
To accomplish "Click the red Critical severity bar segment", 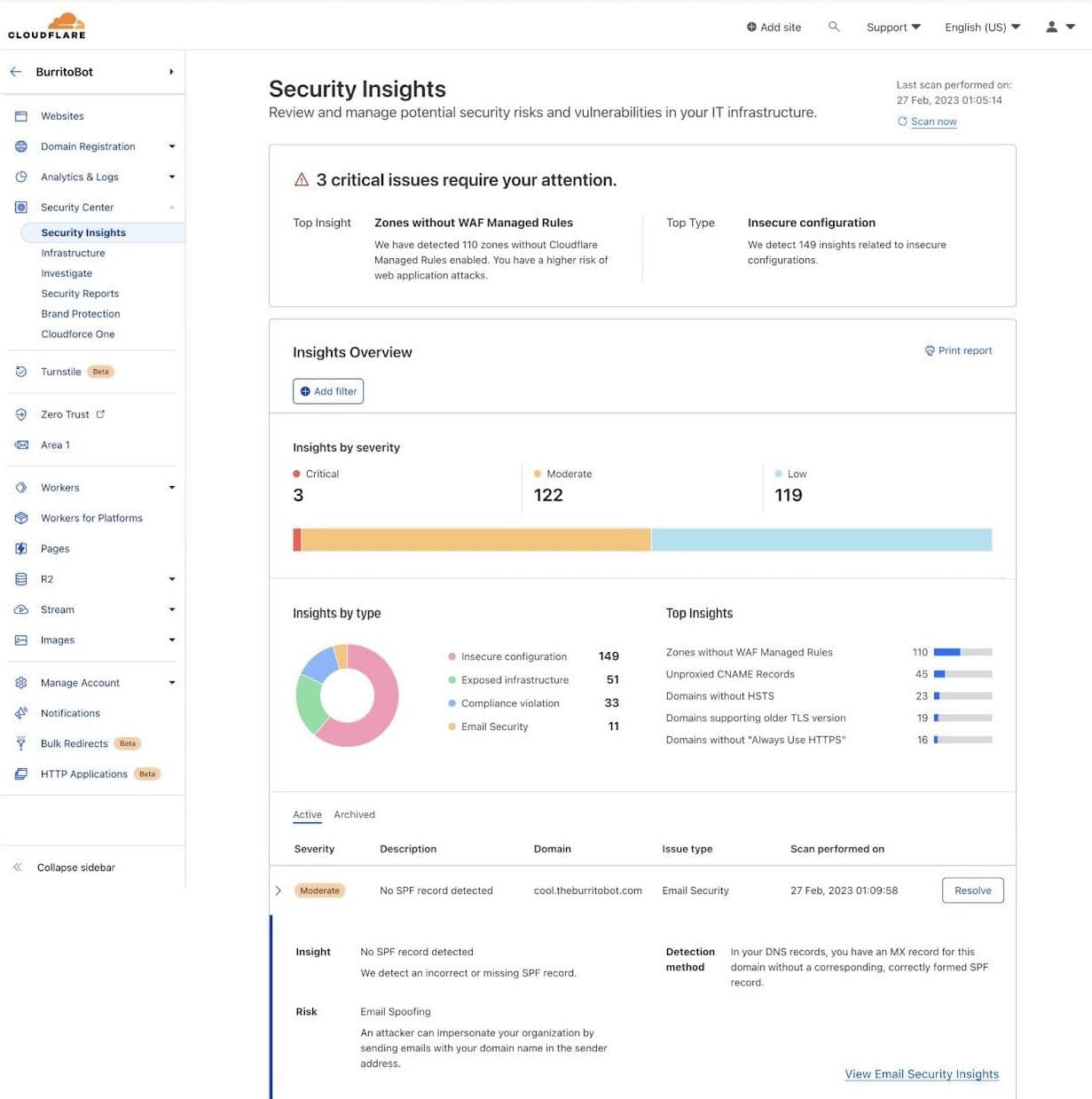I will point(297,539).
